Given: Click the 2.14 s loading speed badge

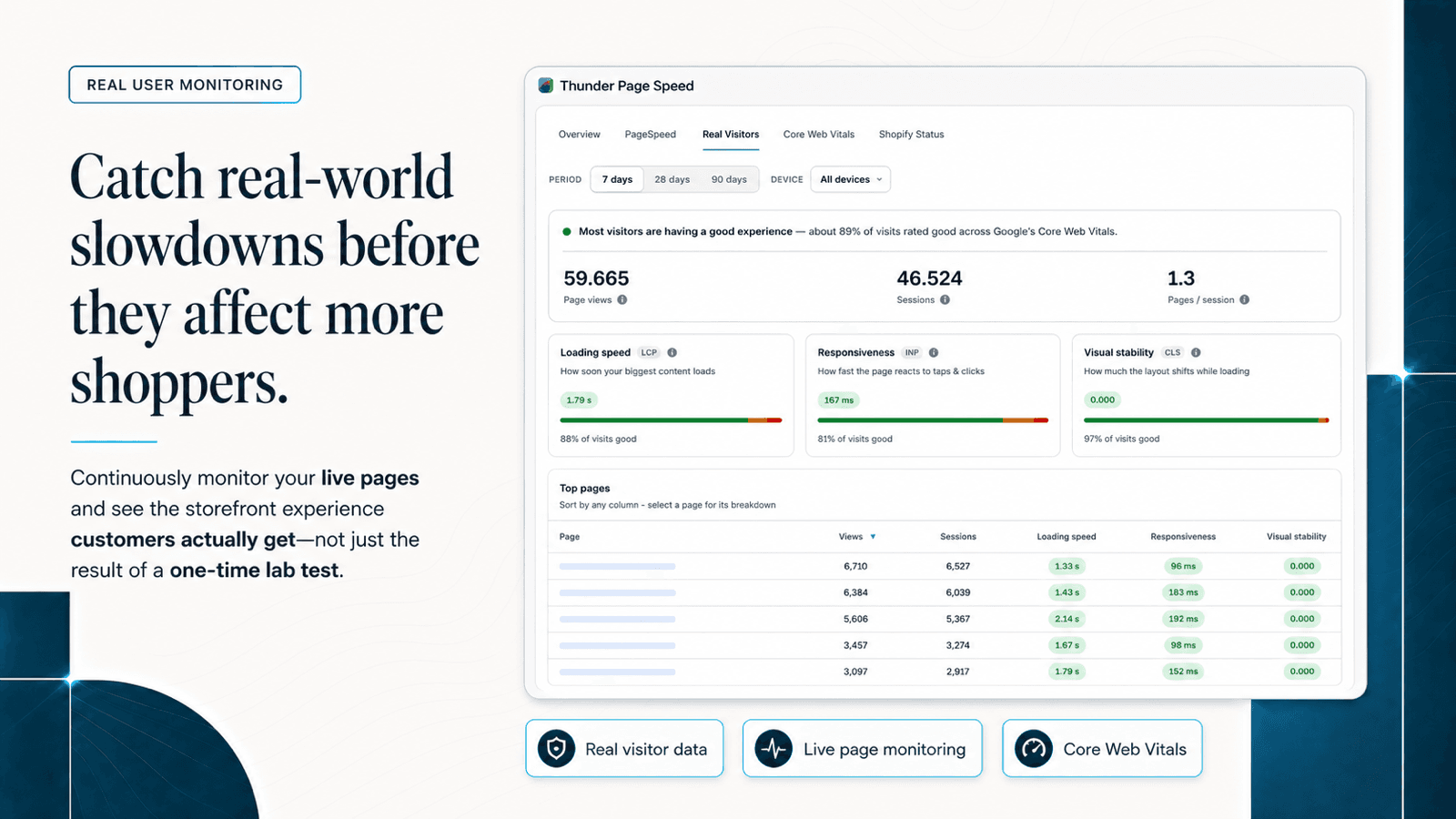Looking at the screenshot, I should point(1067,619).
